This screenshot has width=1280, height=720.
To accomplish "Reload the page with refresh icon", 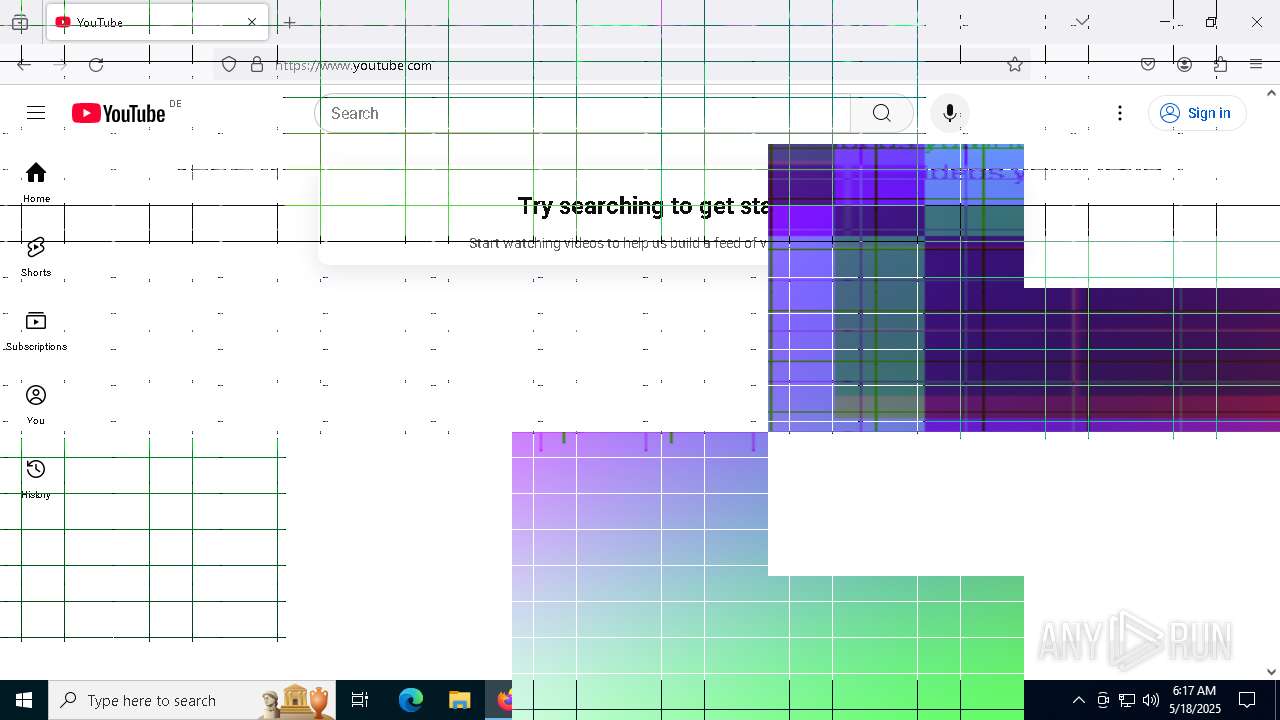I will click(x=96, y=65).
